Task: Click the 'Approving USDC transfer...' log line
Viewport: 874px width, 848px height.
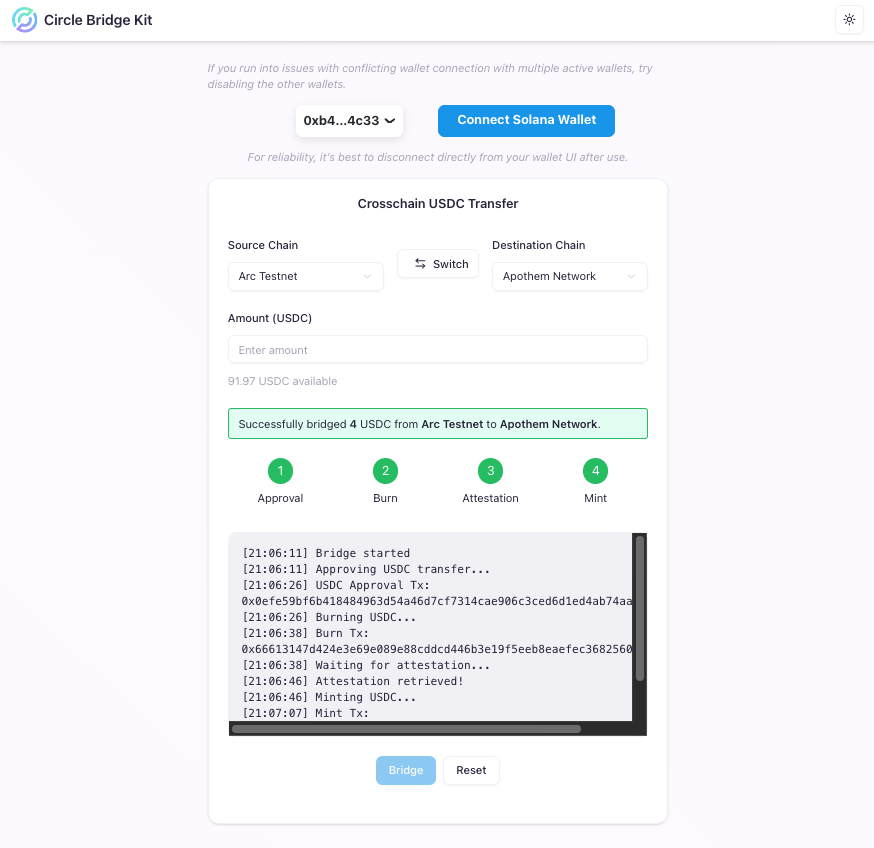Action: tap(366, 569)
